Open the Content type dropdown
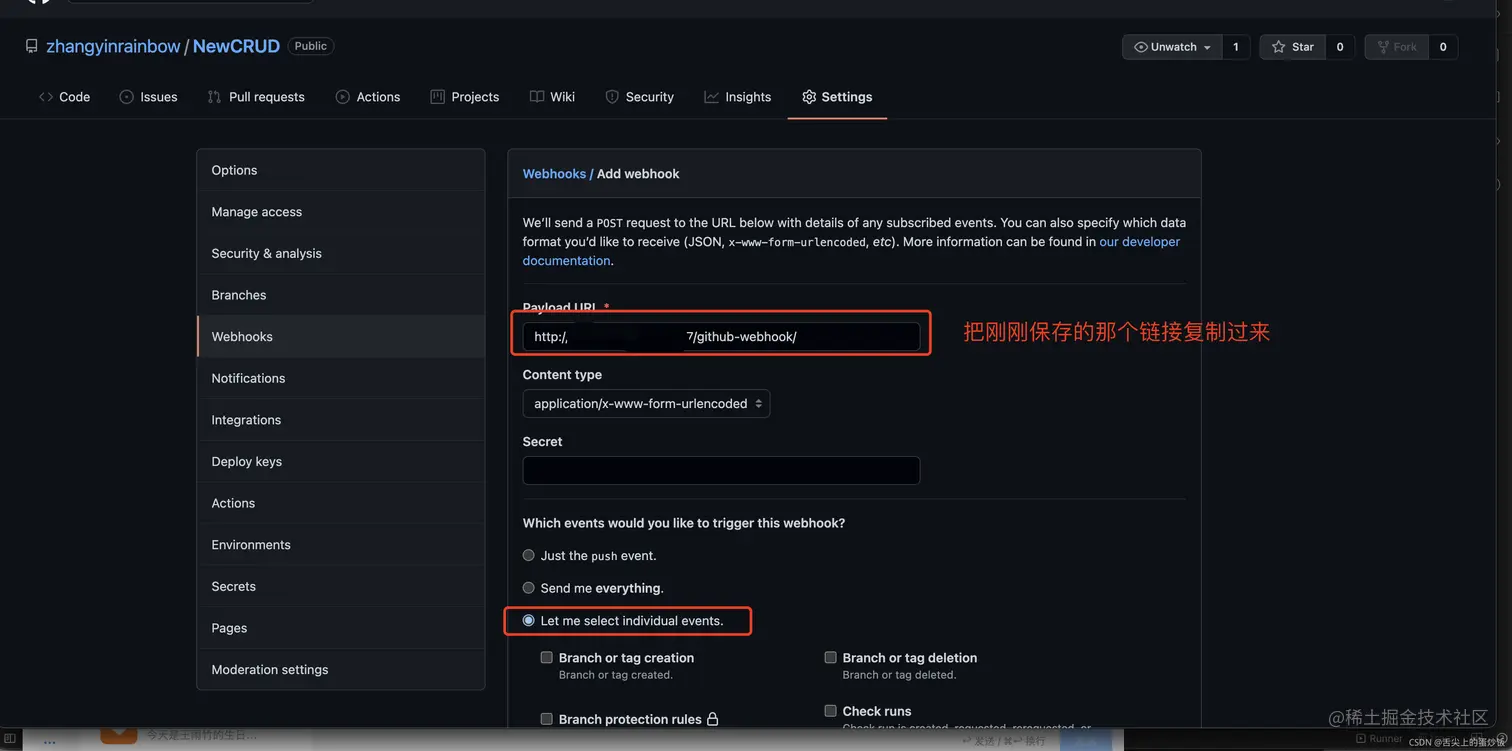This screenshot has width=1512, height=751. (x=646, y=404)
